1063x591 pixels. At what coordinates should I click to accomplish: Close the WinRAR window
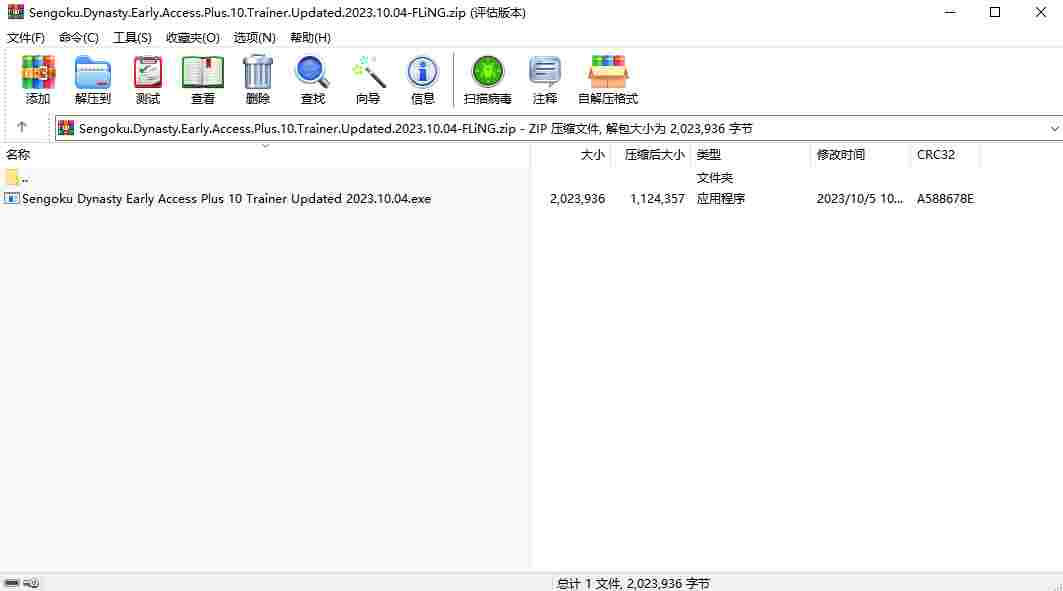pos(1041,12)
